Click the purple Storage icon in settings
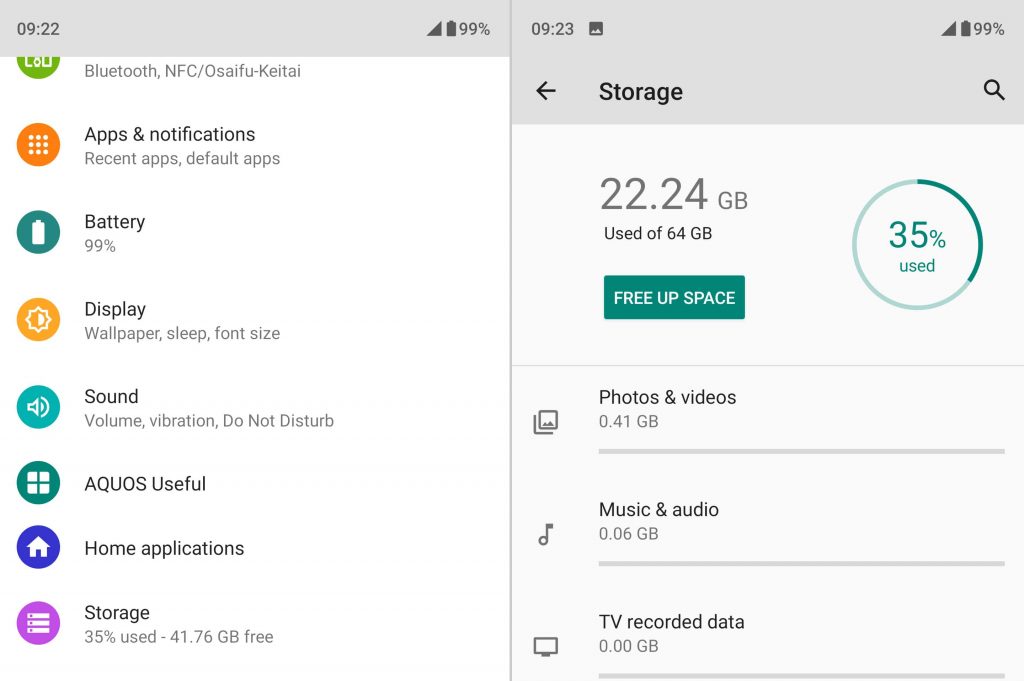 (38, 623)
